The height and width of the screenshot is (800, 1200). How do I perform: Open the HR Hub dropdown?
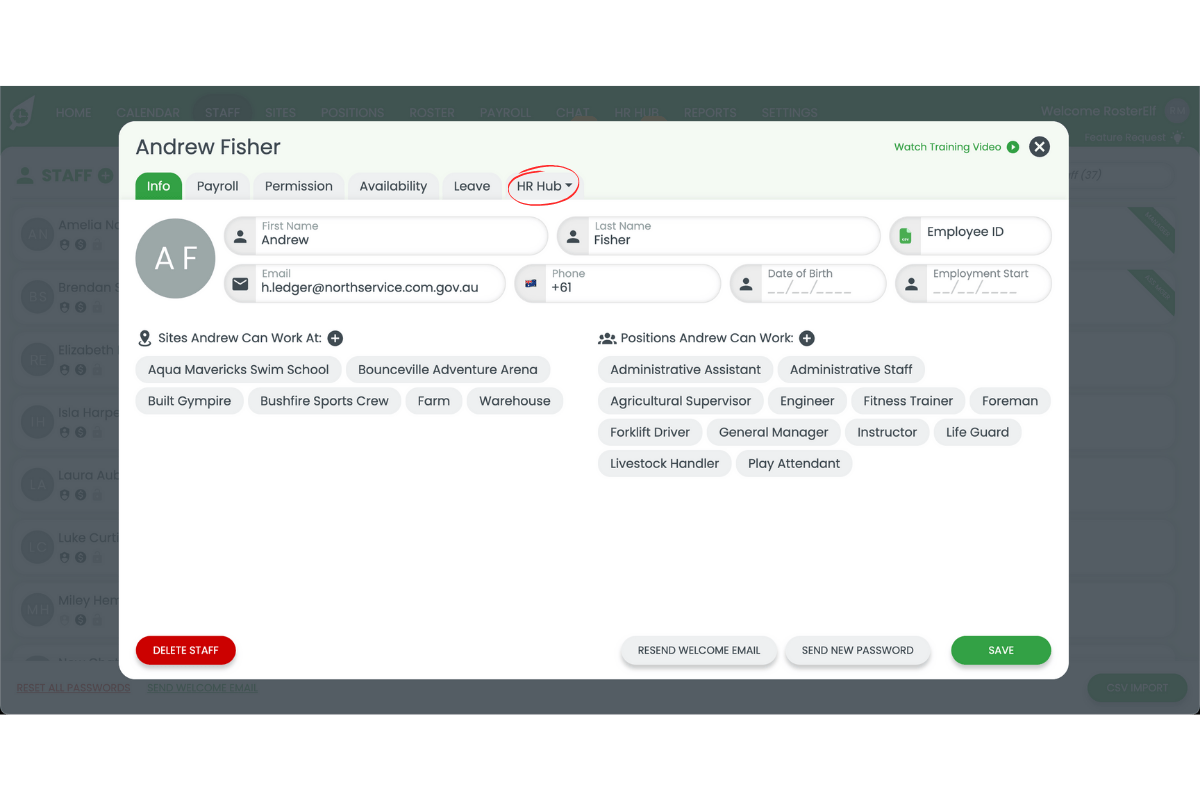click(543, 185)
